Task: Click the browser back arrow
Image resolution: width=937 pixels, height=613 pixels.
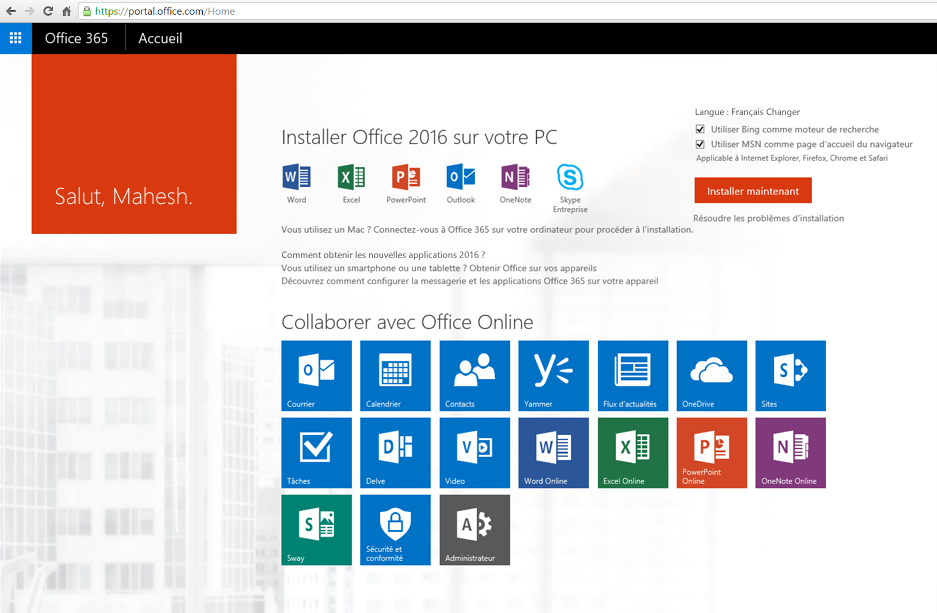Action: click(x=11, y=11)
